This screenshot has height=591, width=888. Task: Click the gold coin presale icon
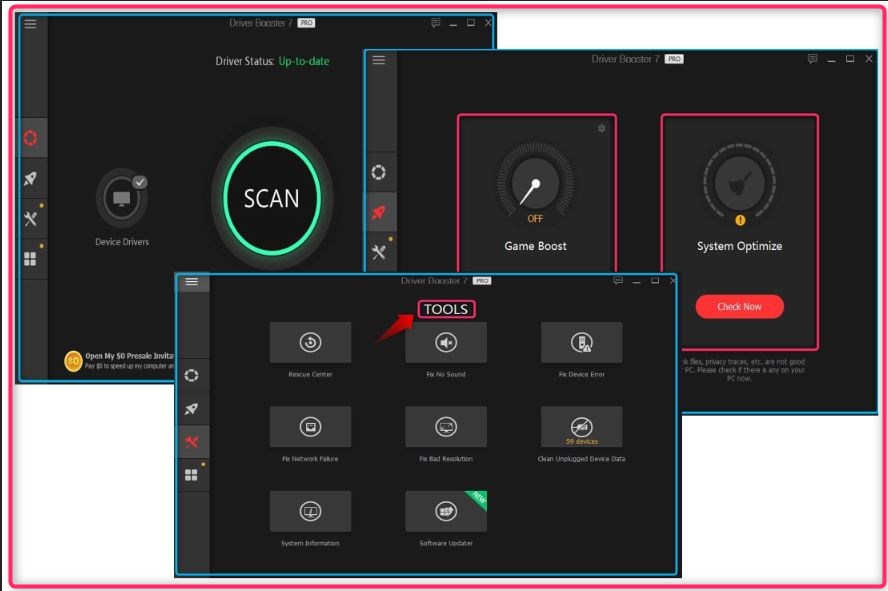(x=74, y=361)
